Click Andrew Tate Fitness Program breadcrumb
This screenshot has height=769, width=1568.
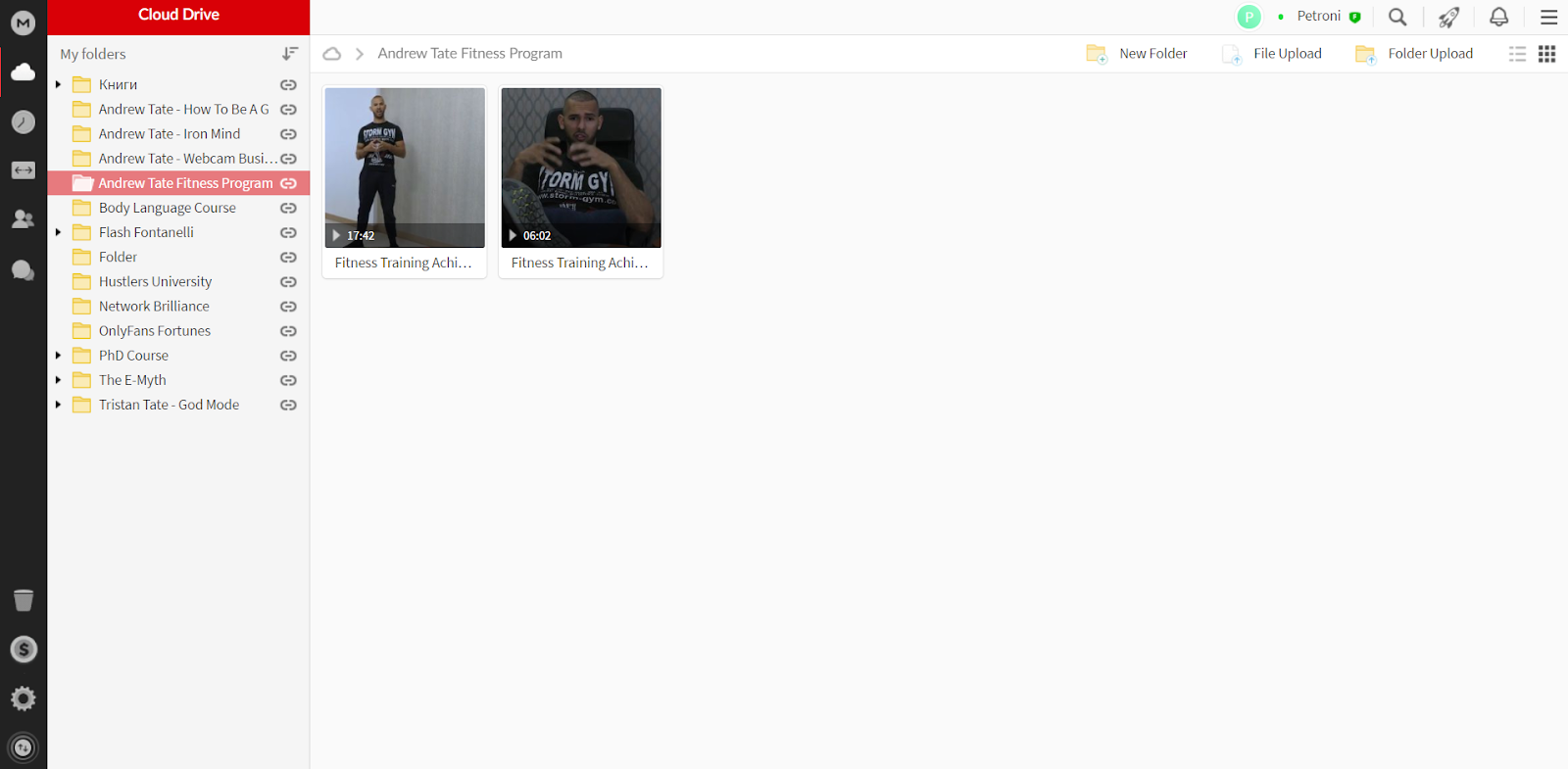pyautogui.click(x=470, y=54)
